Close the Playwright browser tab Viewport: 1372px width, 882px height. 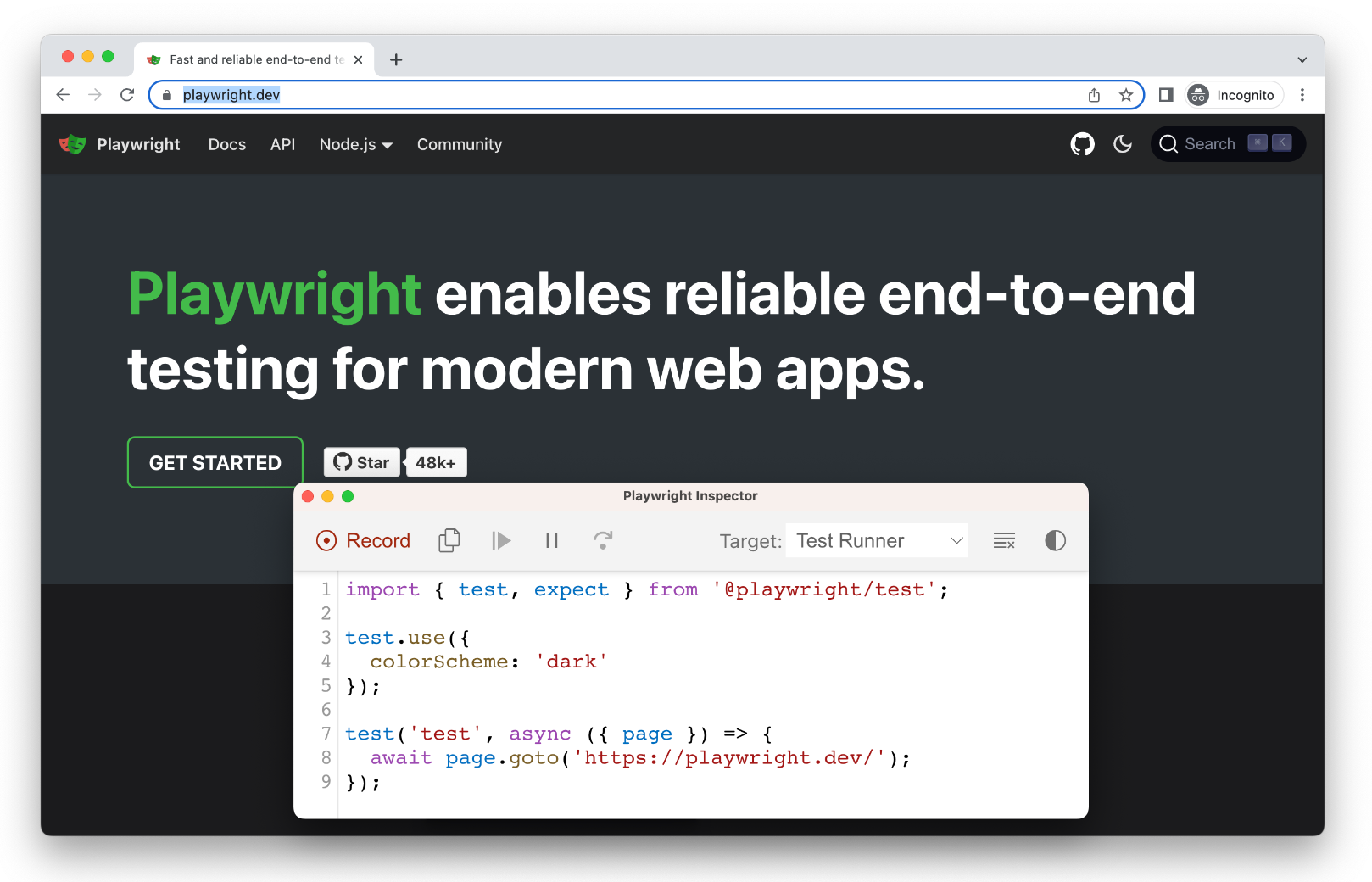[x=358, y=59]
